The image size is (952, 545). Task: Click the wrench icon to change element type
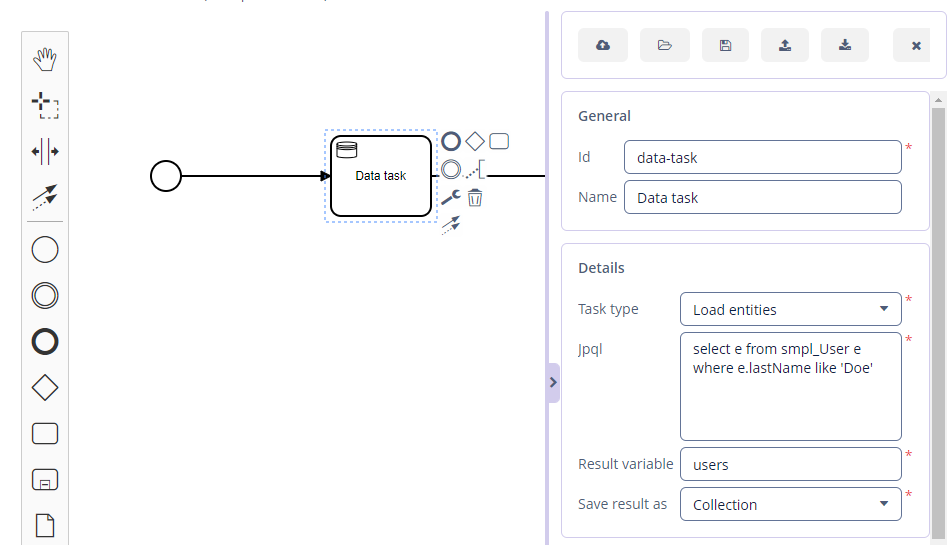(x=451, y=197)
